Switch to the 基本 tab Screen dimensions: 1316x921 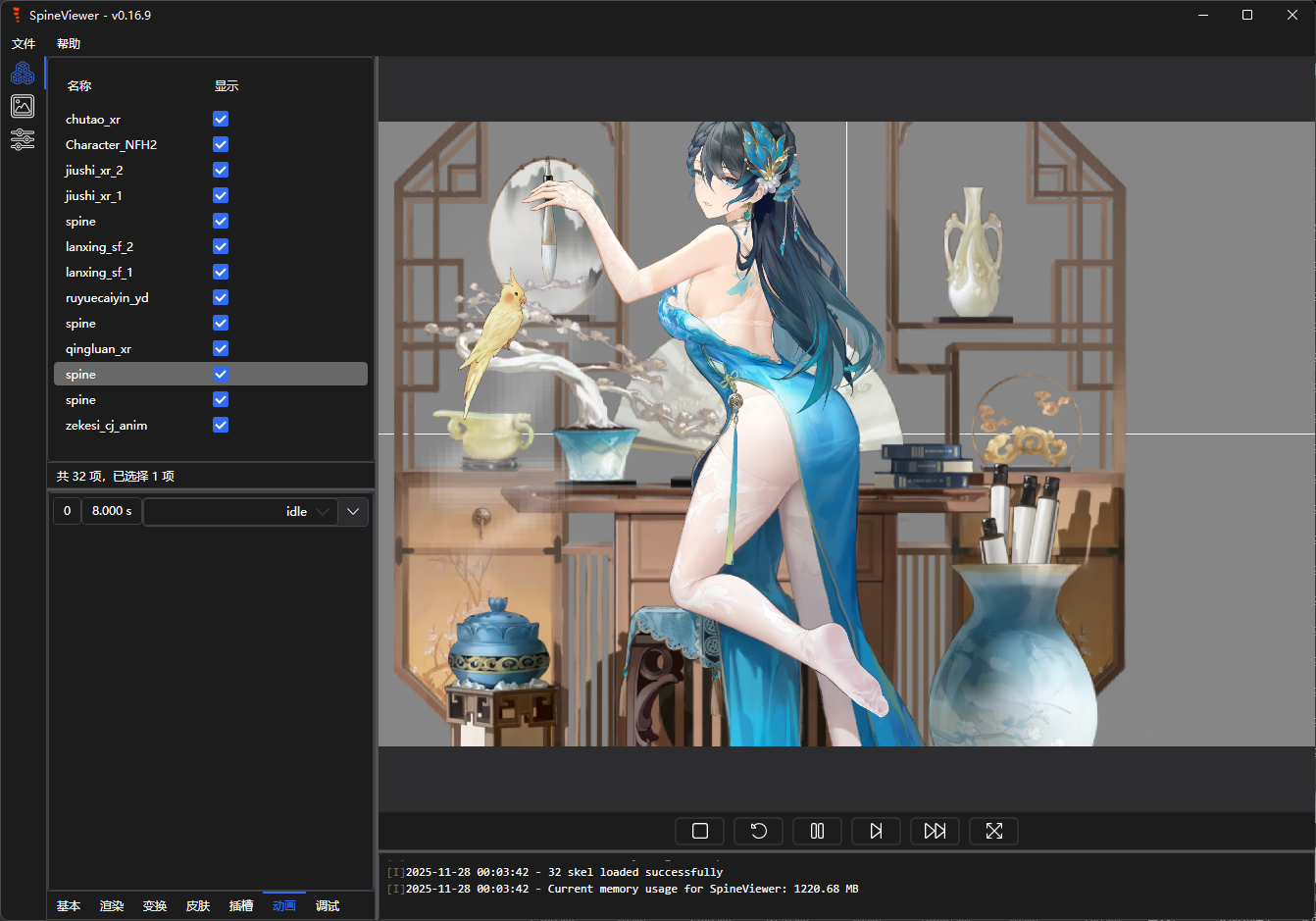[69, 905]
